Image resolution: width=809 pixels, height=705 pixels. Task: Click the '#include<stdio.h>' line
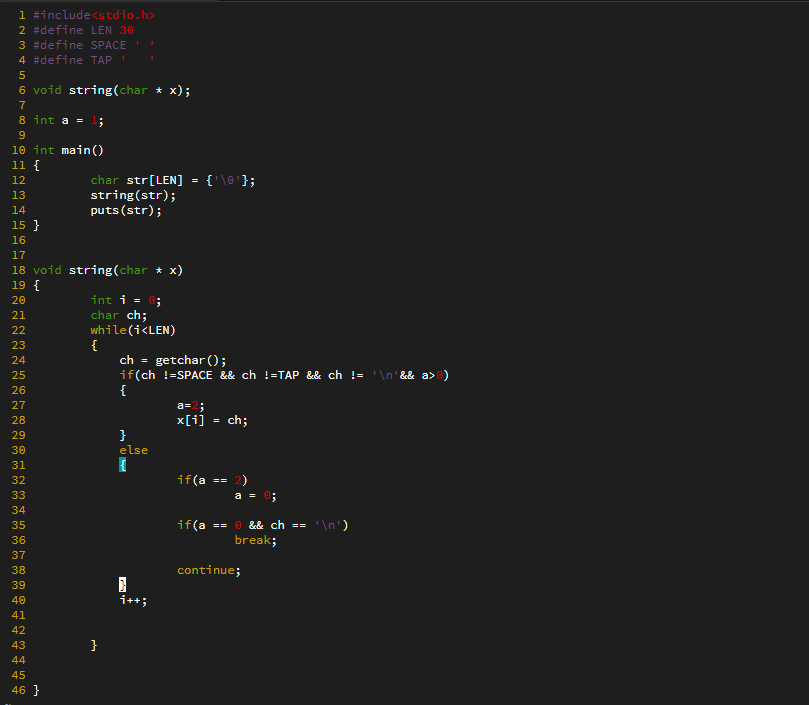94,15
